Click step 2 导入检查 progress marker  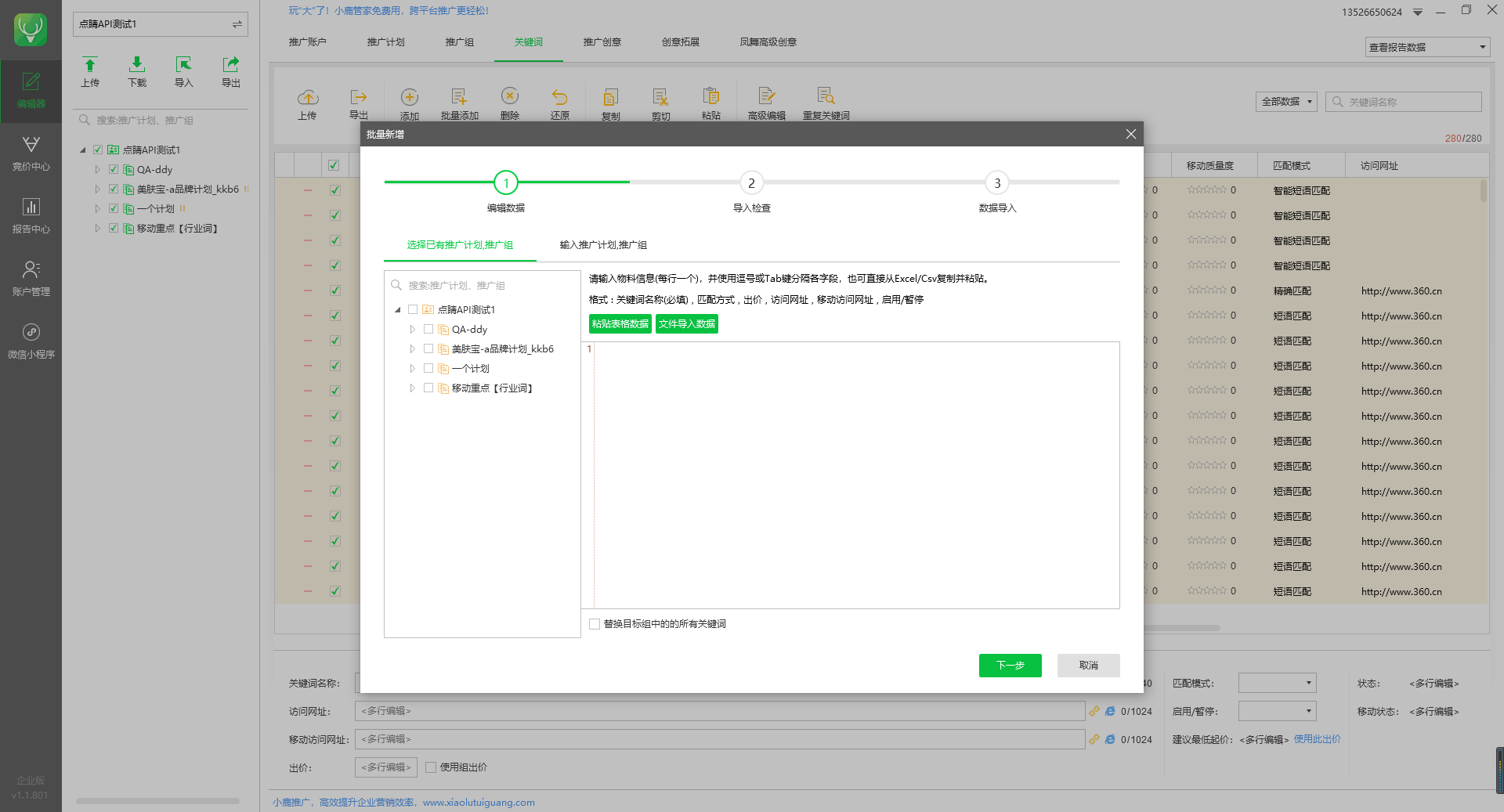pos(751,183)
